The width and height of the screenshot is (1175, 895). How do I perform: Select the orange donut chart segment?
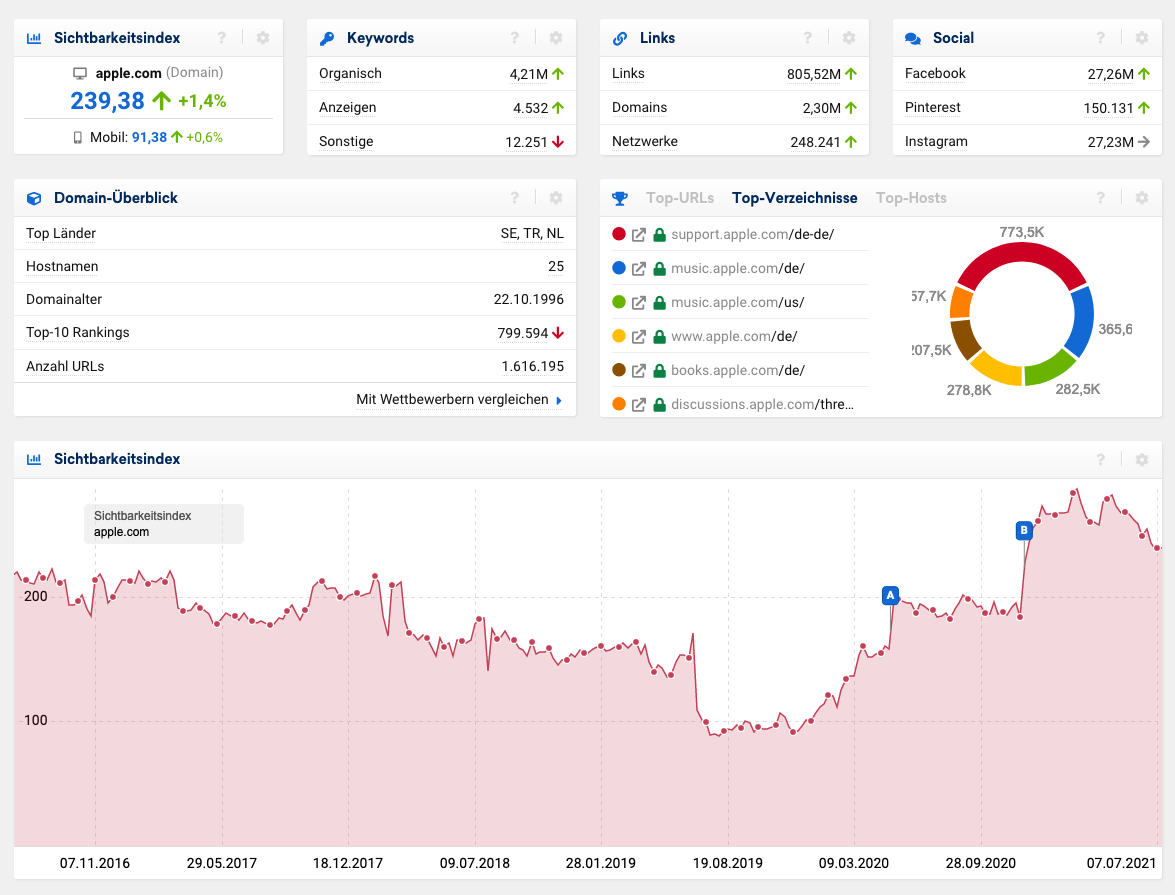coord(961,303)
